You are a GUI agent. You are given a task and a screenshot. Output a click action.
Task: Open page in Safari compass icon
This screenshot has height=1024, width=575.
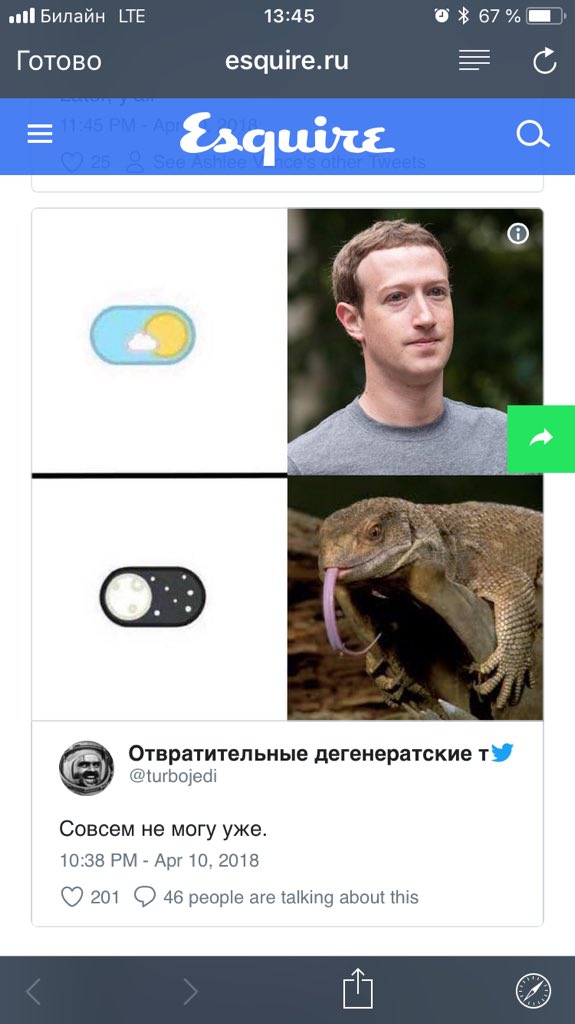(x=533, y=991)
